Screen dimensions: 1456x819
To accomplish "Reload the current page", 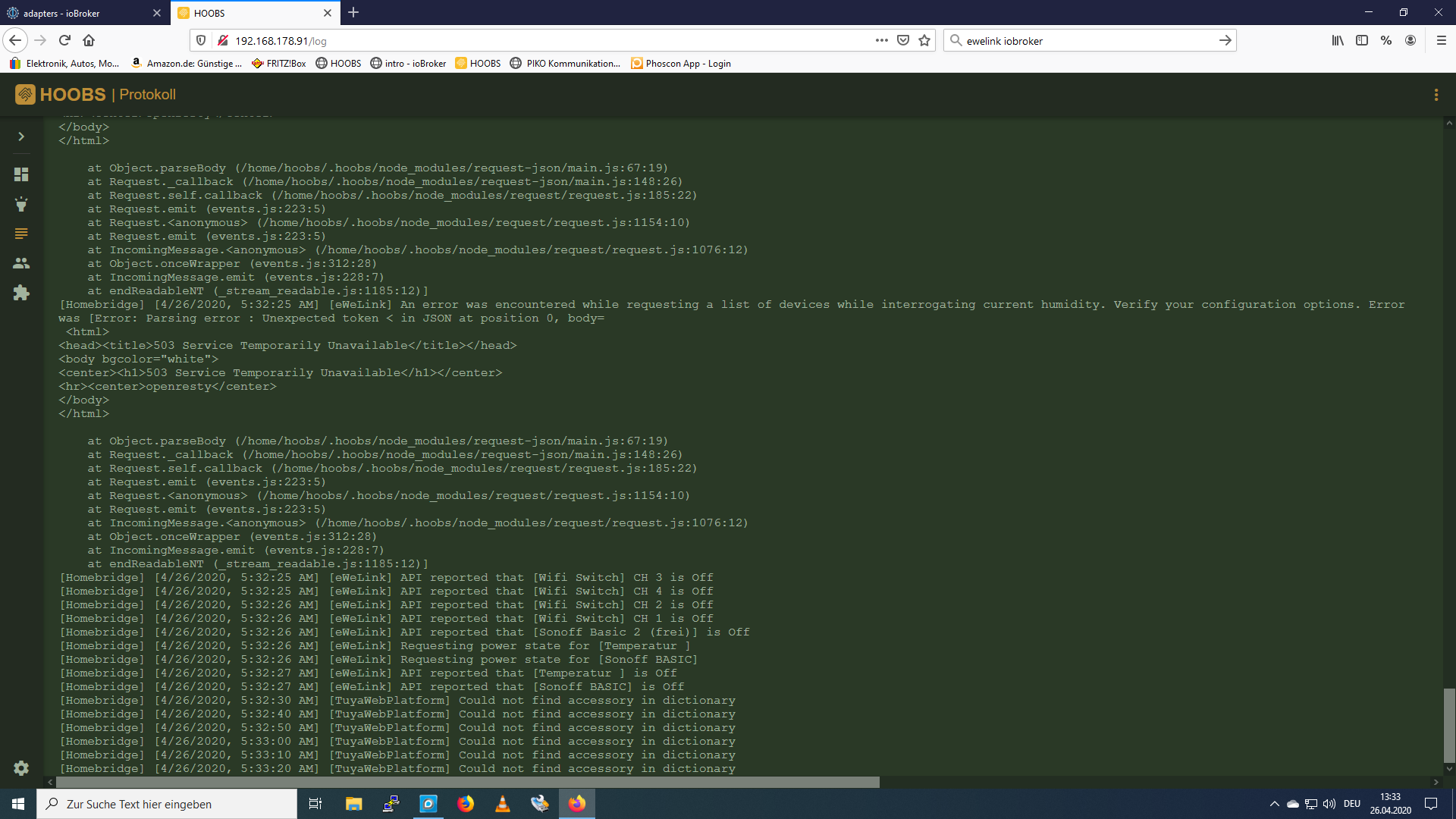I will (x=64, y=40).
